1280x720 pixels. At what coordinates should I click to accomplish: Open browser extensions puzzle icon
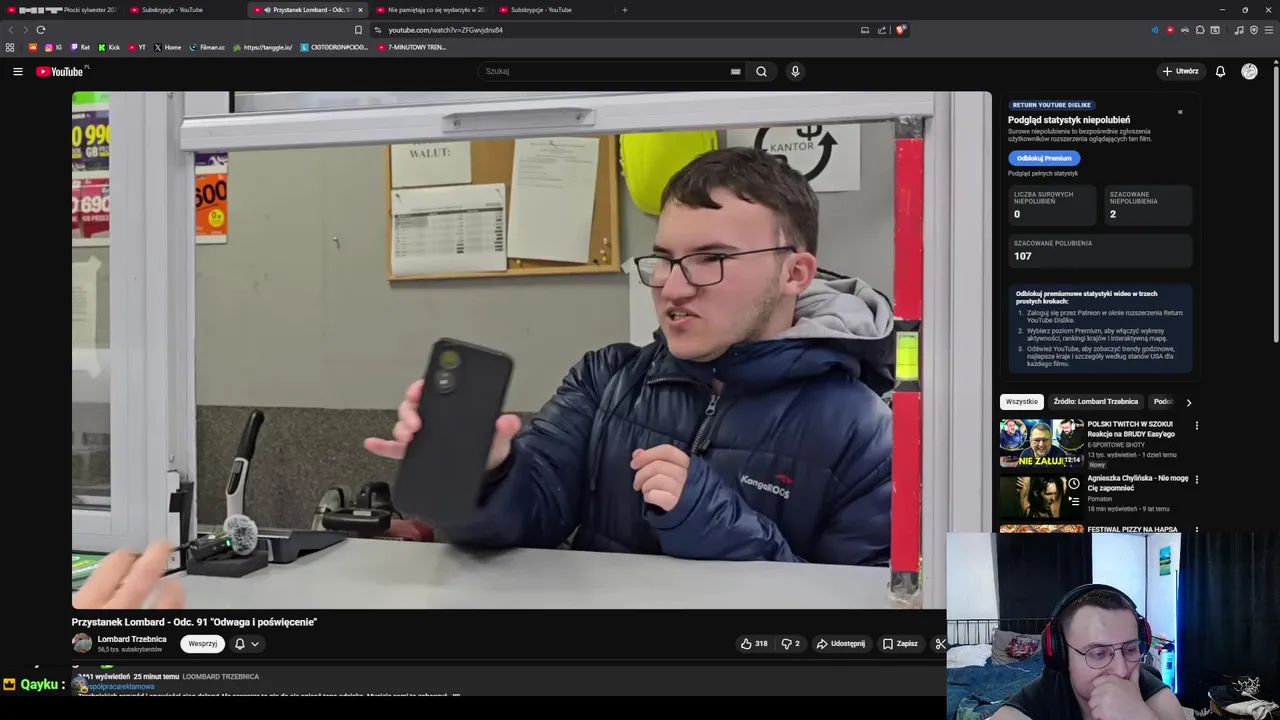pos(1200,30)
